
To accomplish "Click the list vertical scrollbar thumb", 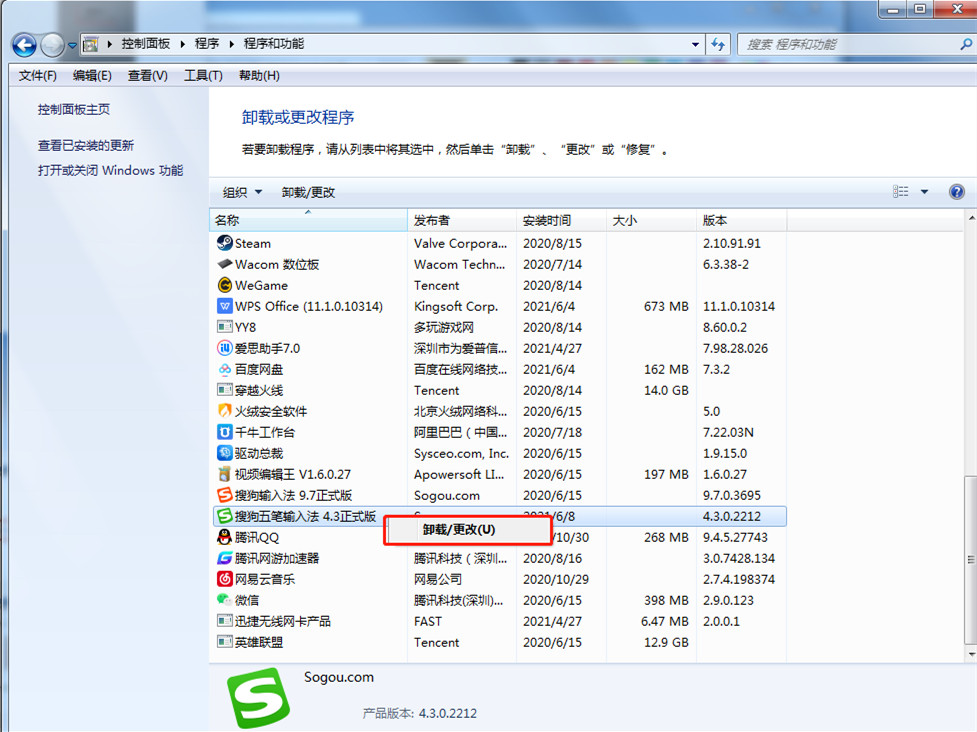I will click(970, 560).
